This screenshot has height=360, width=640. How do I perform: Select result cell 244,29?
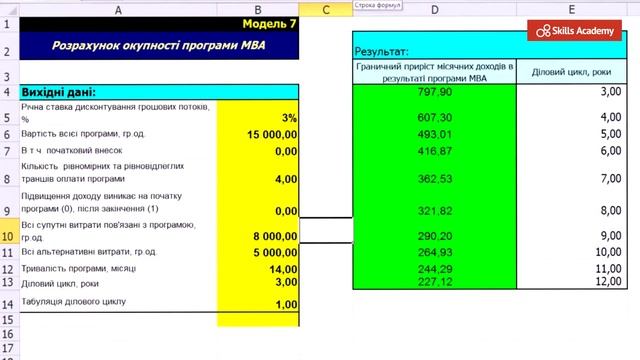tap(435, 269)
